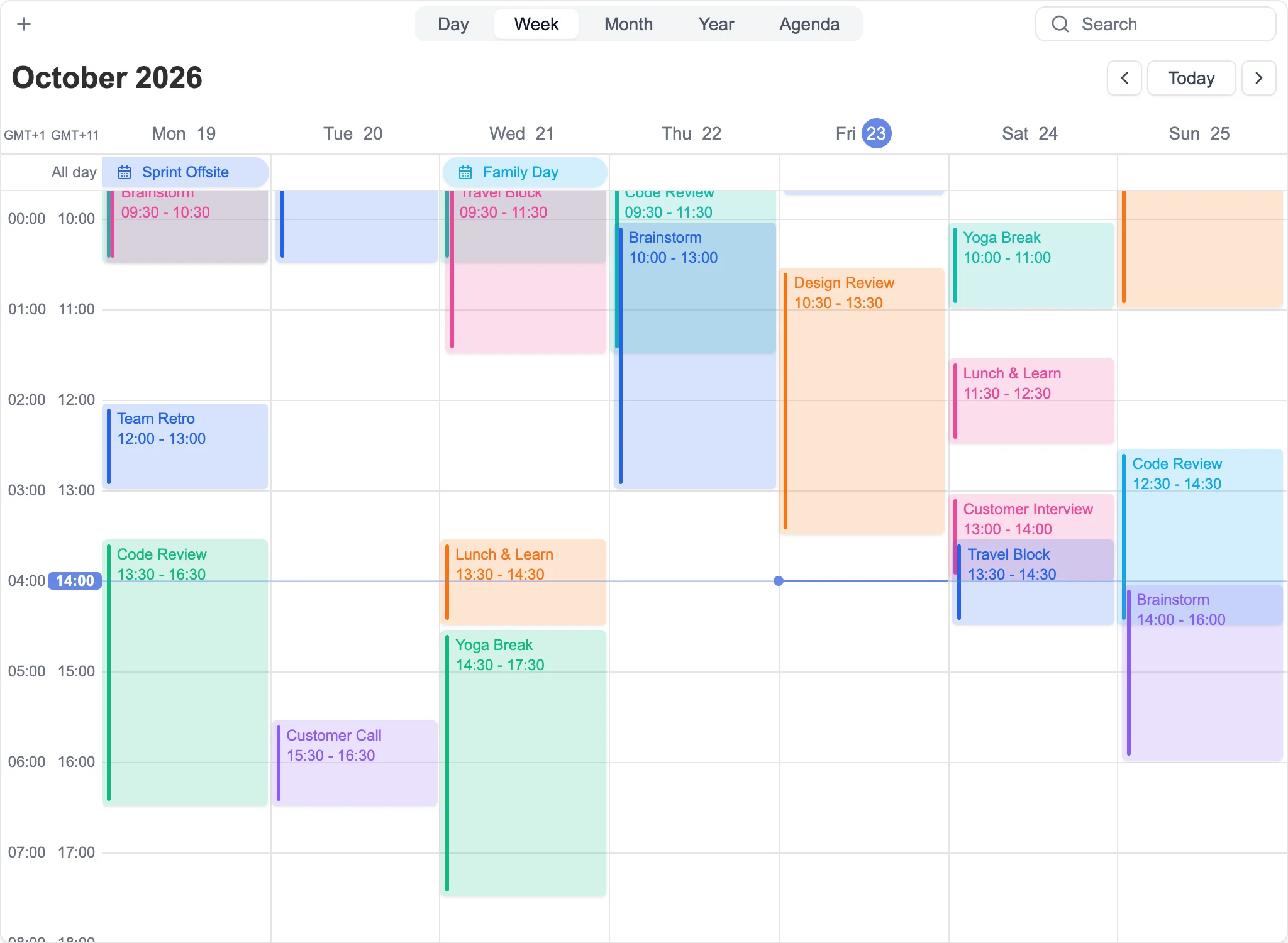Open Saturday's Yoga Break 10:00 - 11:00 event

(x=1031, y=265)
